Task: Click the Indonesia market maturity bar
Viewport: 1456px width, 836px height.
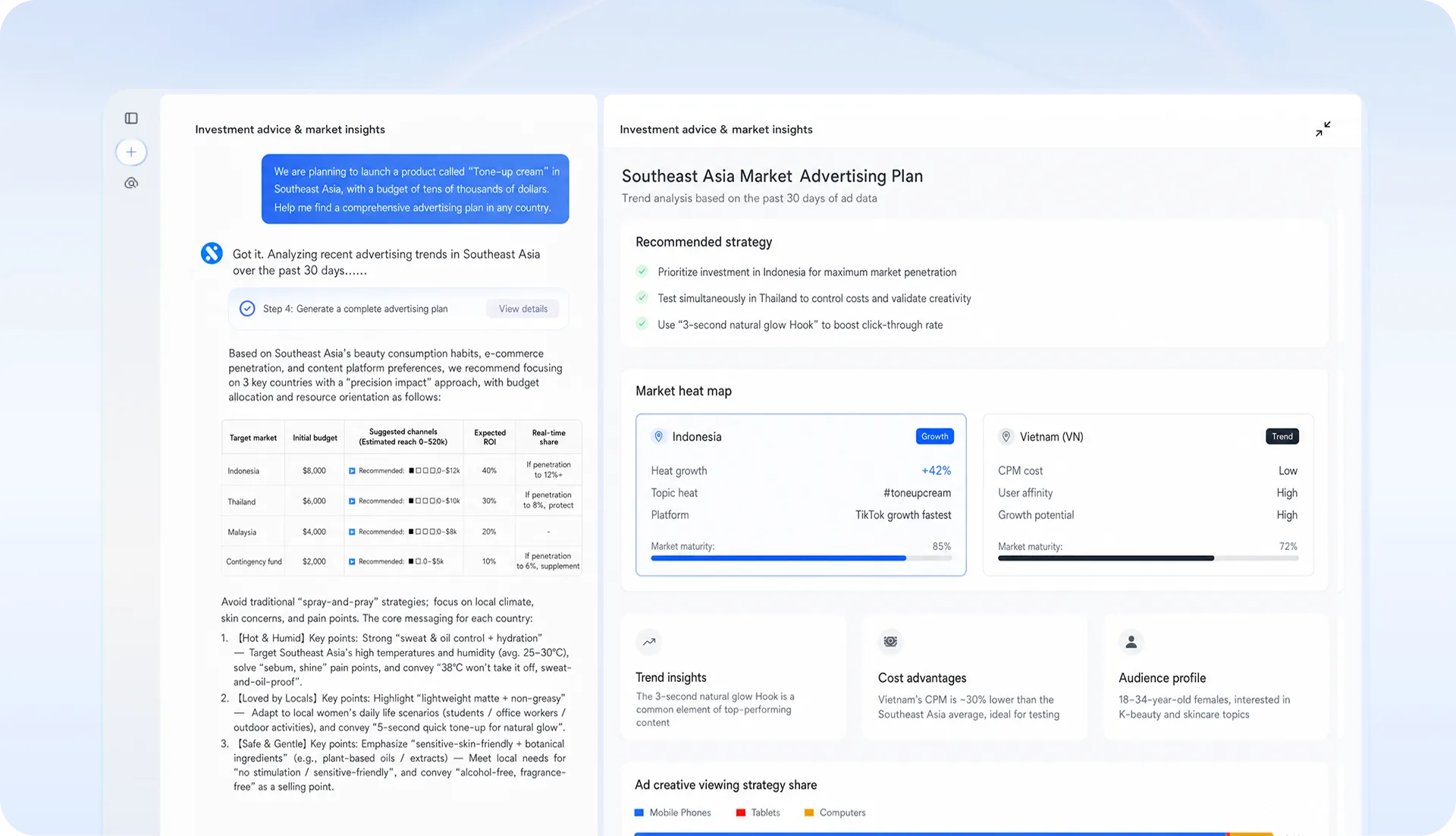Action: point(801,558)
